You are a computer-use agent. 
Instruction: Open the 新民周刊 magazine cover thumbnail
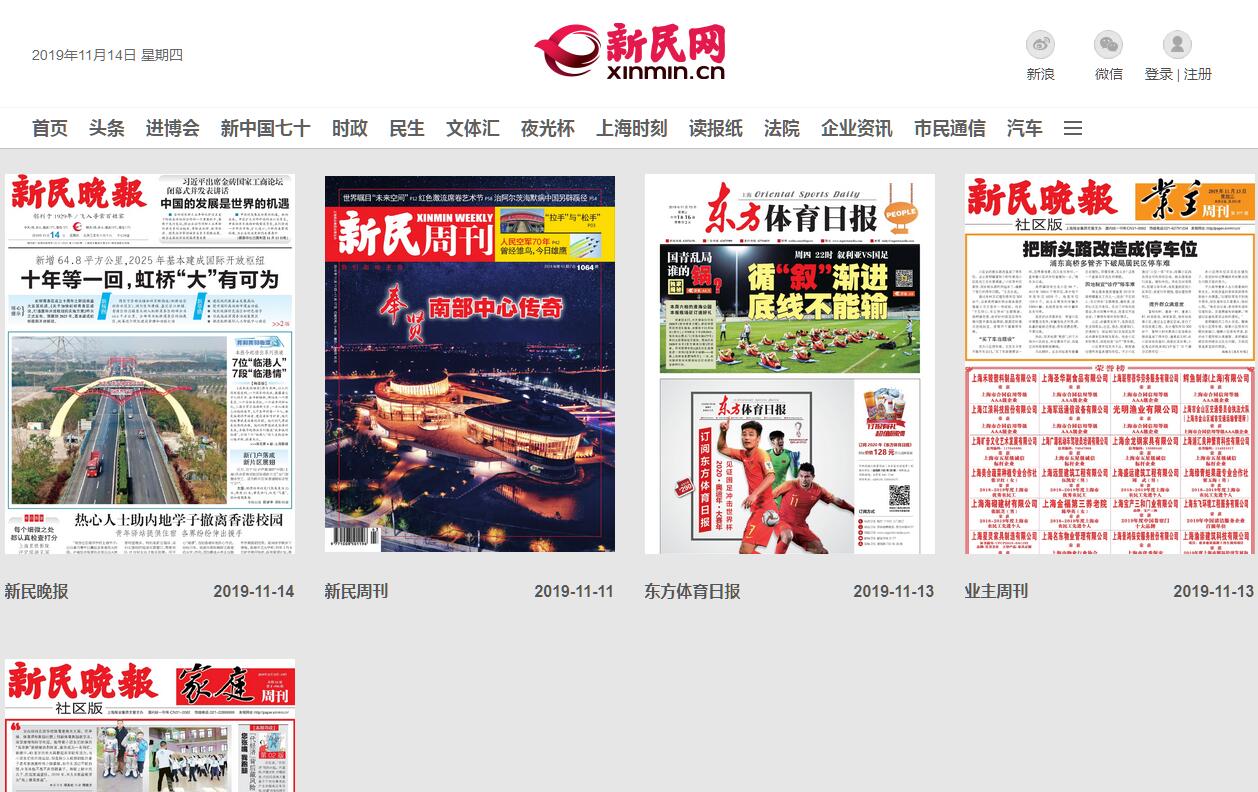coord(470,364)
